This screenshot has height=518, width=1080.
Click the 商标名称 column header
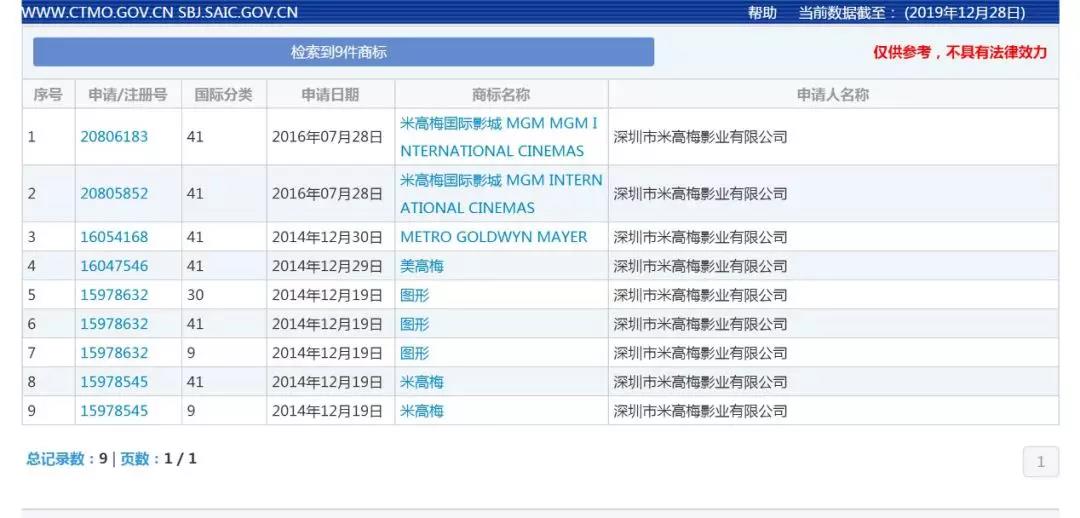click(501, 94)
